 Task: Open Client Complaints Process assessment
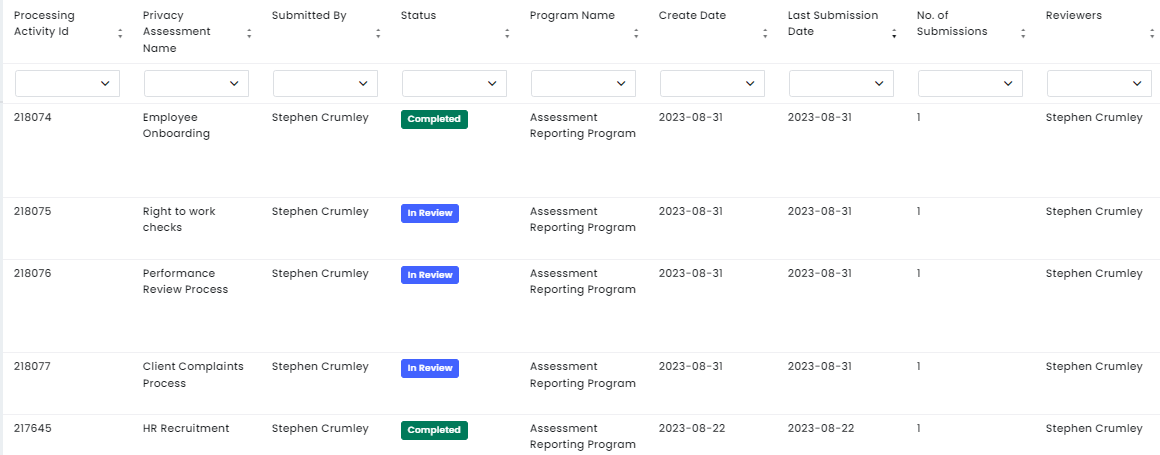pyautogui.click(x=193, y=375)
